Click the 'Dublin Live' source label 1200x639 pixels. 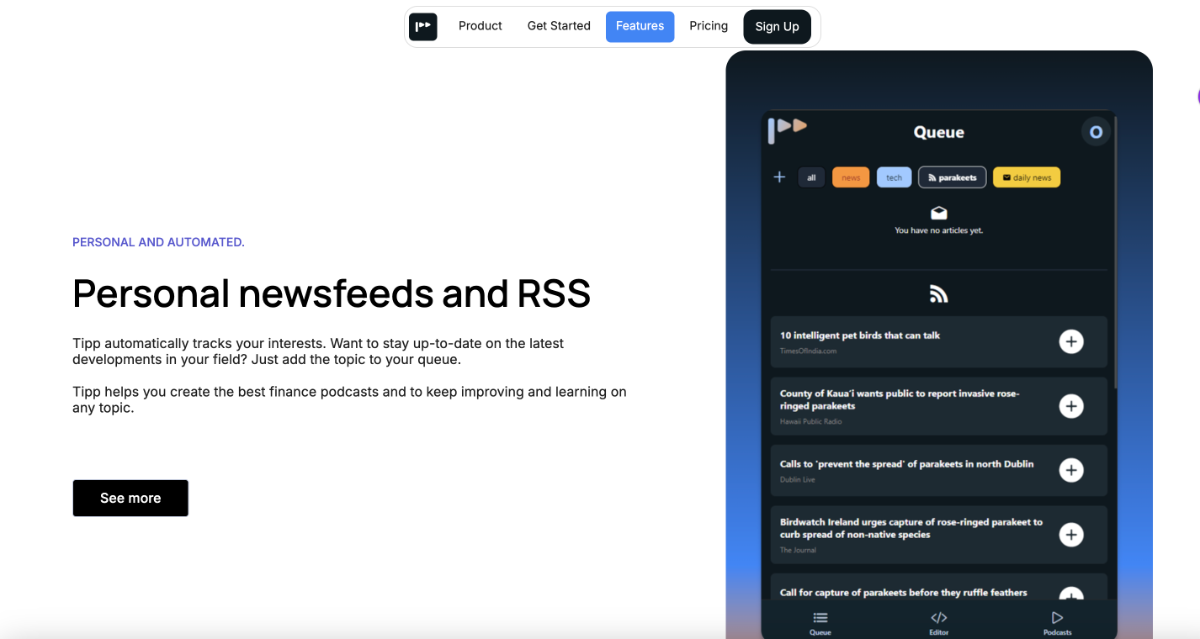[x=797, y=480]
